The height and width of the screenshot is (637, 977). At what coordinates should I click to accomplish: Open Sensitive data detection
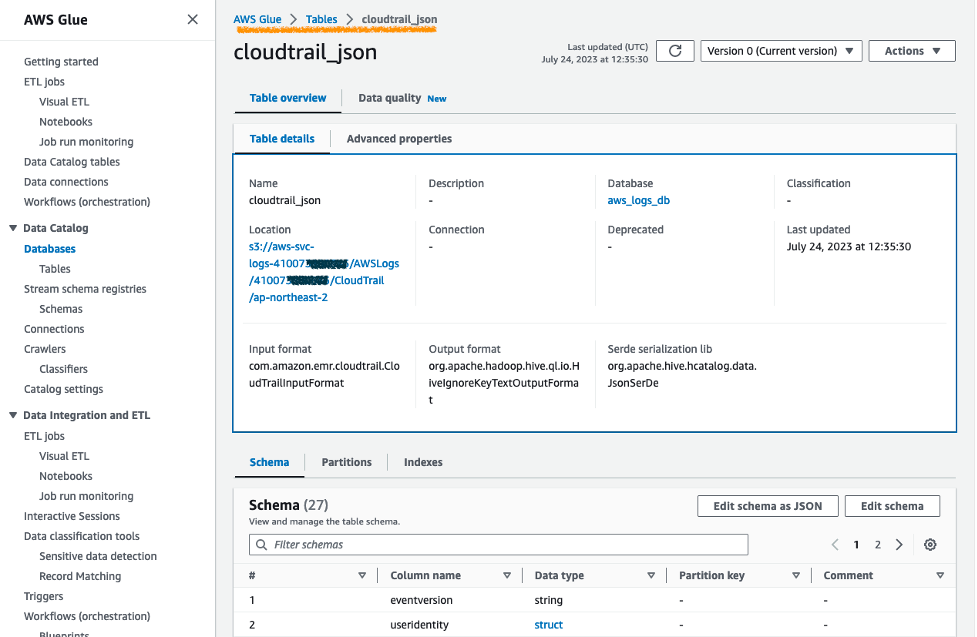(x=98, y=556)
